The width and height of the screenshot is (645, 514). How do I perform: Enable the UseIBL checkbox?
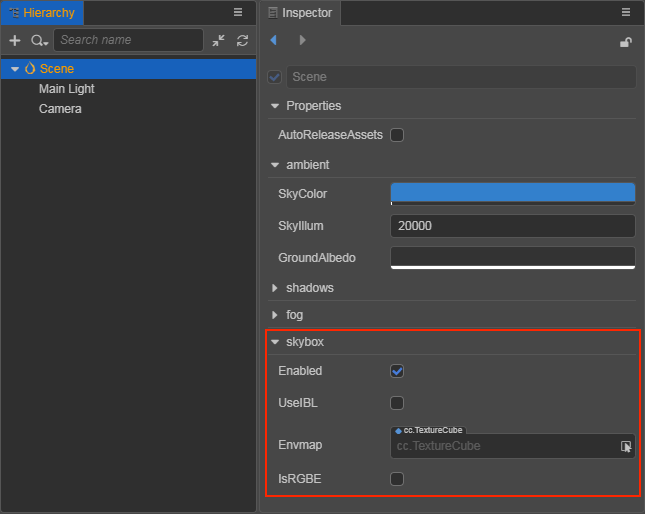397,403
